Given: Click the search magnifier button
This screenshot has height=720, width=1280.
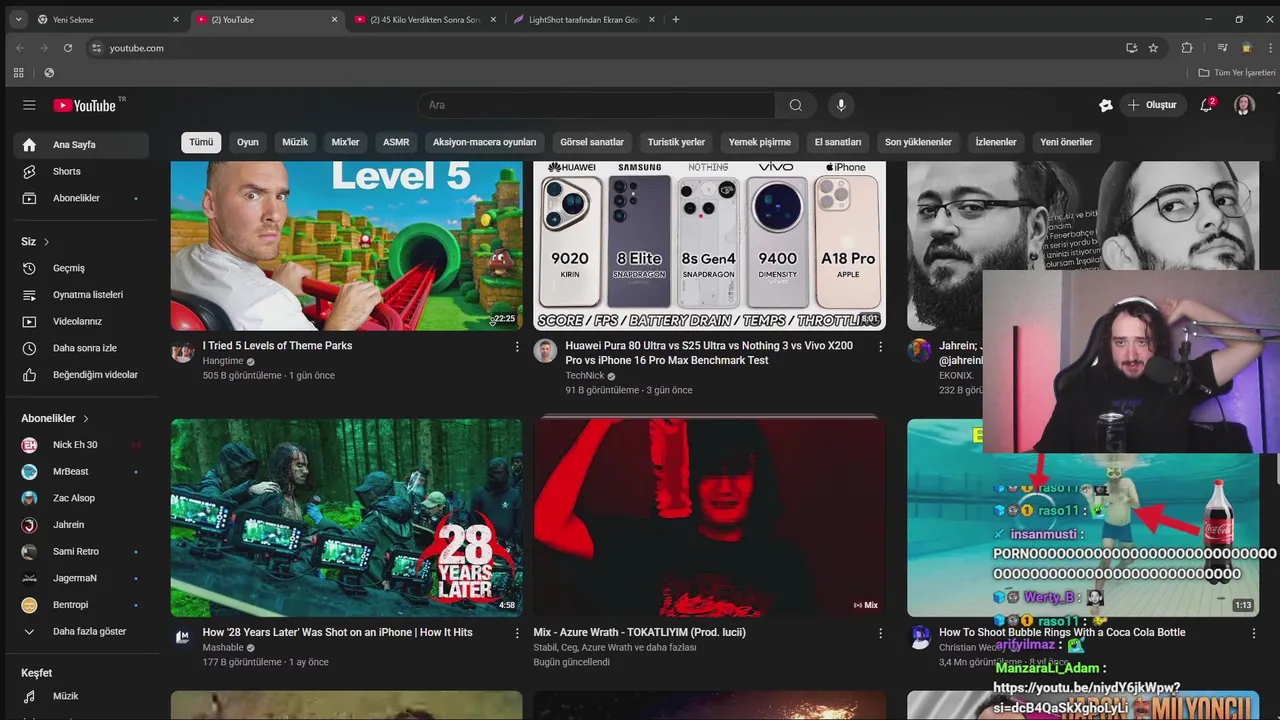Looking at the screenshot, I should point(795,105).
